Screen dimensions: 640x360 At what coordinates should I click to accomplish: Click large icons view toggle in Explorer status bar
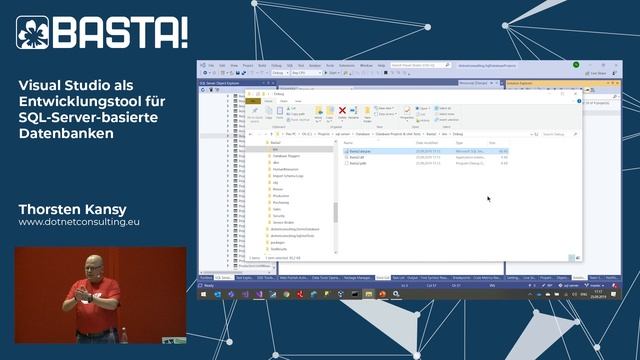pos(578,258)
